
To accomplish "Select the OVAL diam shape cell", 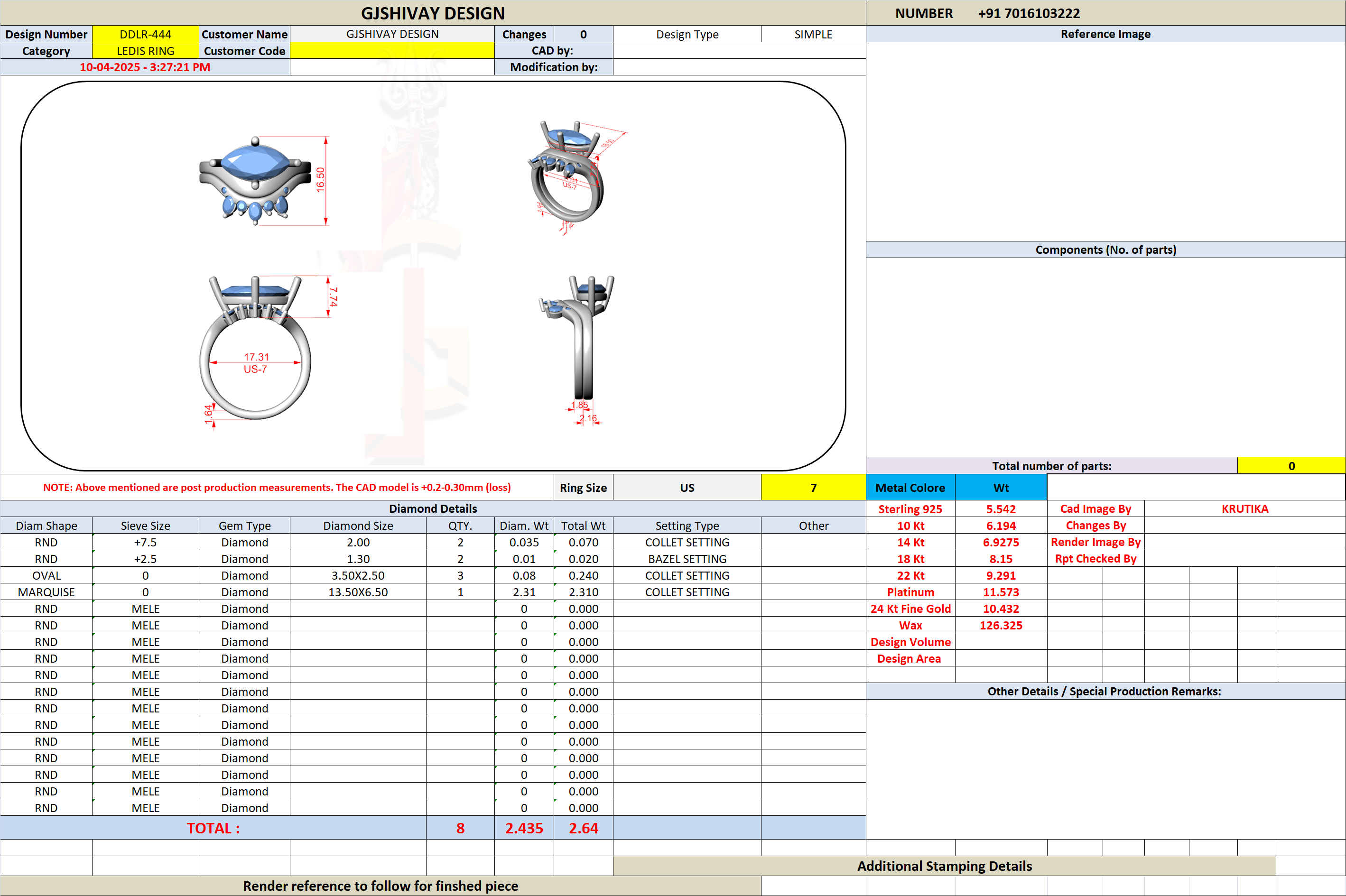I will pos(46,575).
